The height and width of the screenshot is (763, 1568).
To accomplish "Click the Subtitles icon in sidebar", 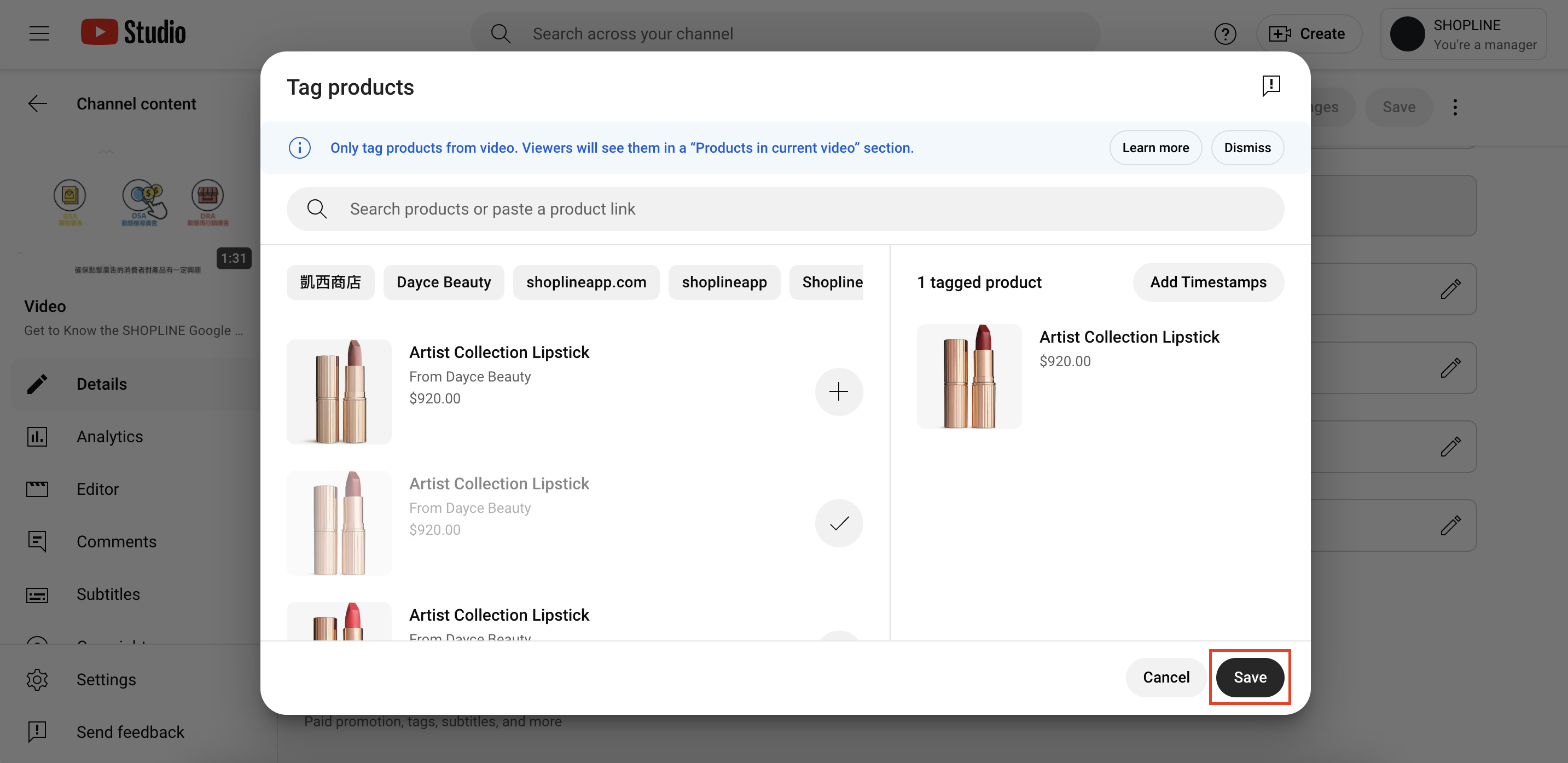I will [37, 594].
